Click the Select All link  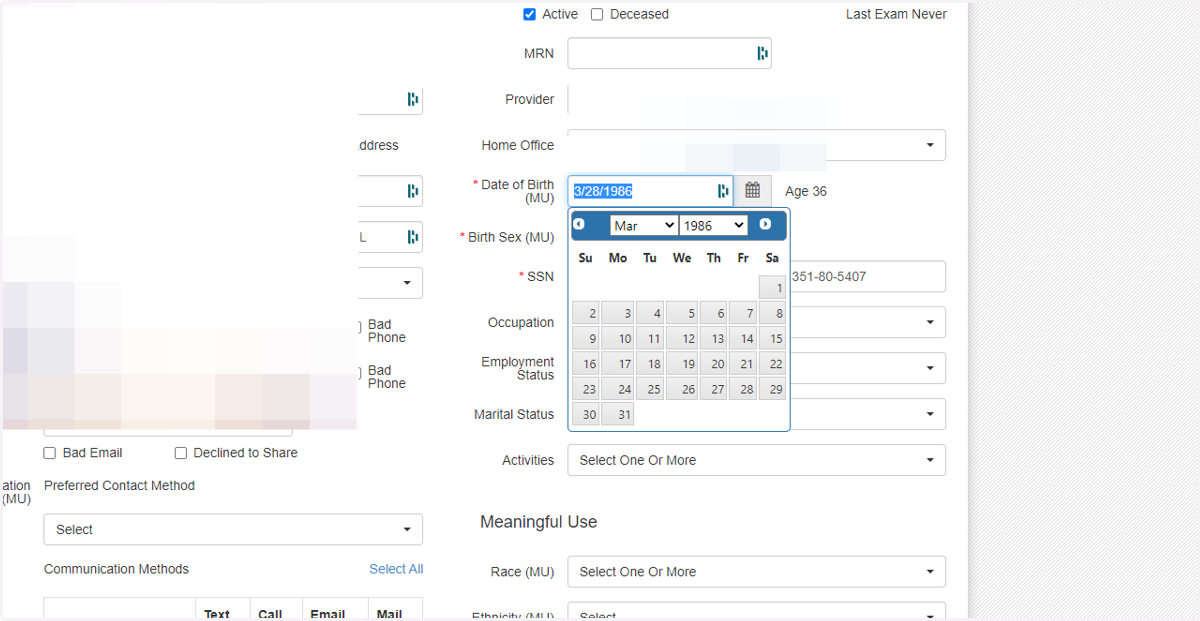[396, 569]
